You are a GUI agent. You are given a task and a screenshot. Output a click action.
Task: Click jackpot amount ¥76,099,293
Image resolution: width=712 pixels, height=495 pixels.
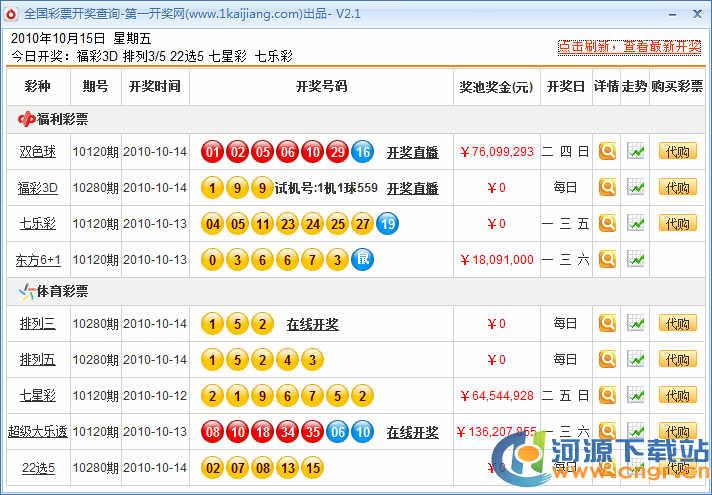pos(496,152)
